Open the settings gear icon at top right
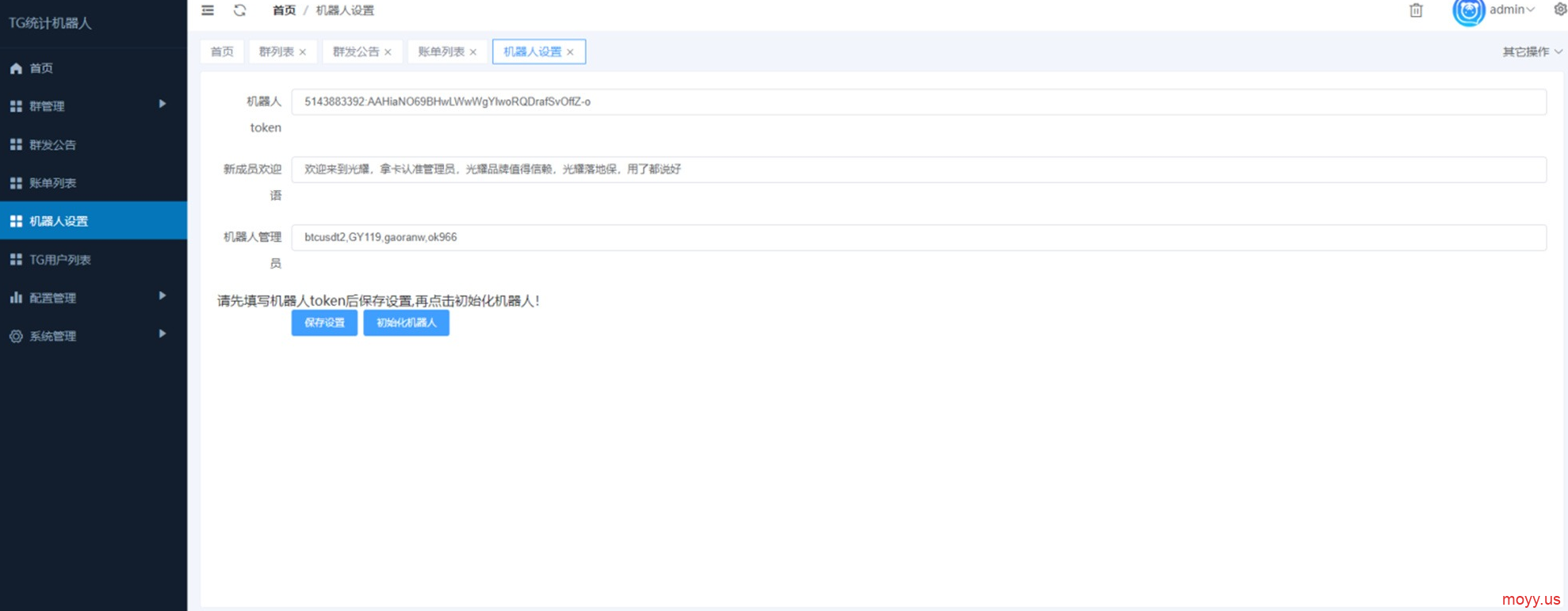The image size is (1568, 611). (x=1559, y=10)
